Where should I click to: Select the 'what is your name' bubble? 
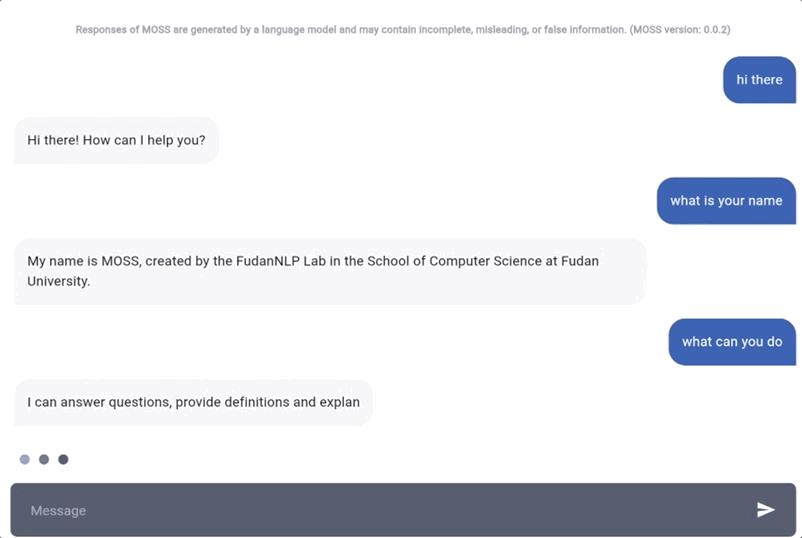click(726, 200)
